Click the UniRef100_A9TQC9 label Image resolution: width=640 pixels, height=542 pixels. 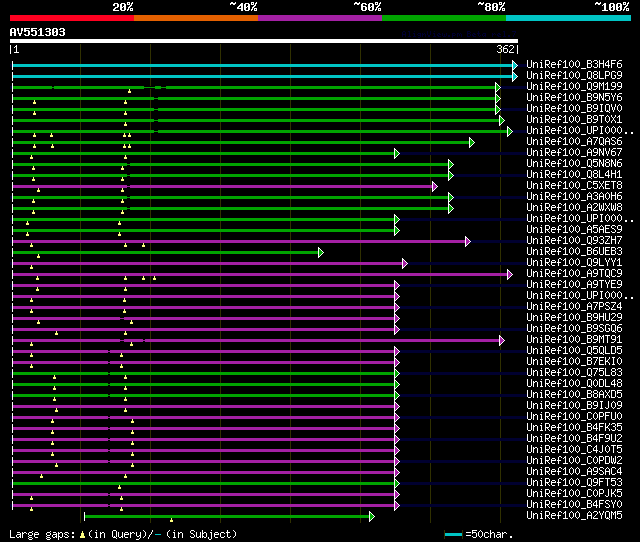click(x=574, y=274)
